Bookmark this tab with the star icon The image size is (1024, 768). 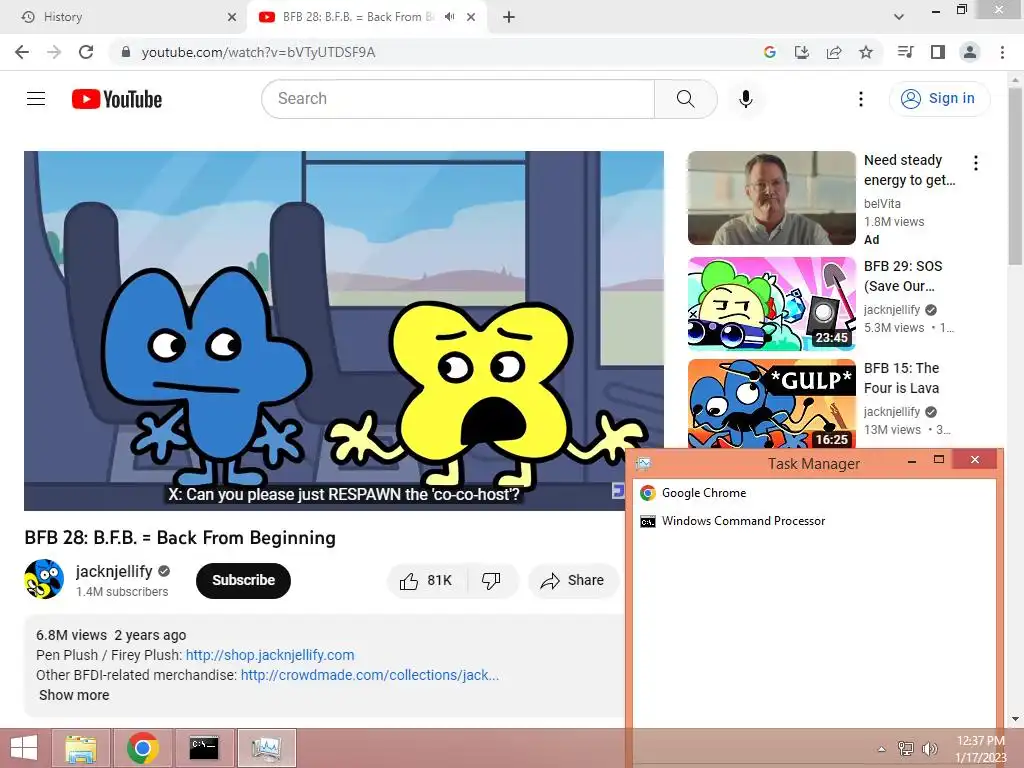[x=866, y=52]
